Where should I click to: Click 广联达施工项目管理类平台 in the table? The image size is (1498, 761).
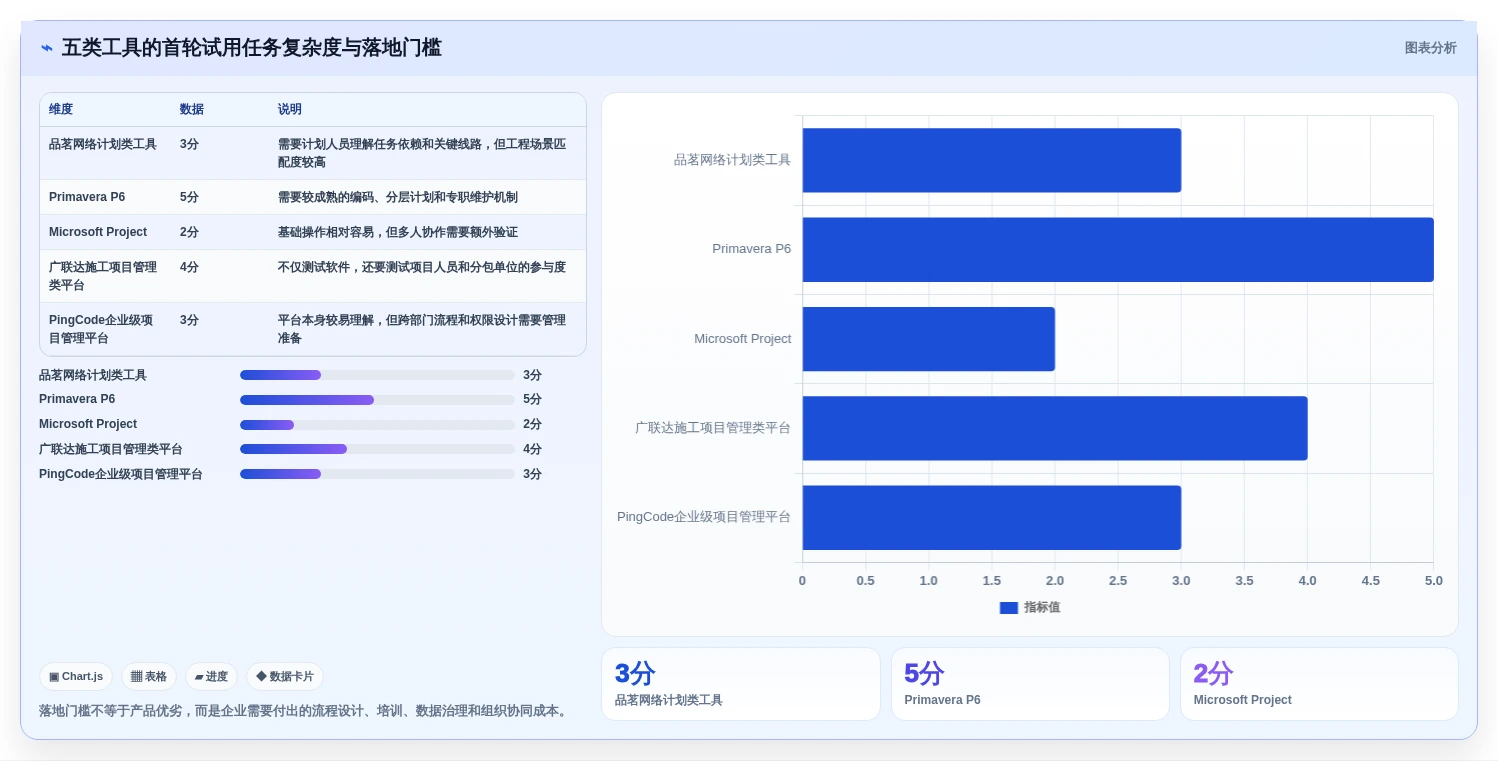click(x=103, y=276)
